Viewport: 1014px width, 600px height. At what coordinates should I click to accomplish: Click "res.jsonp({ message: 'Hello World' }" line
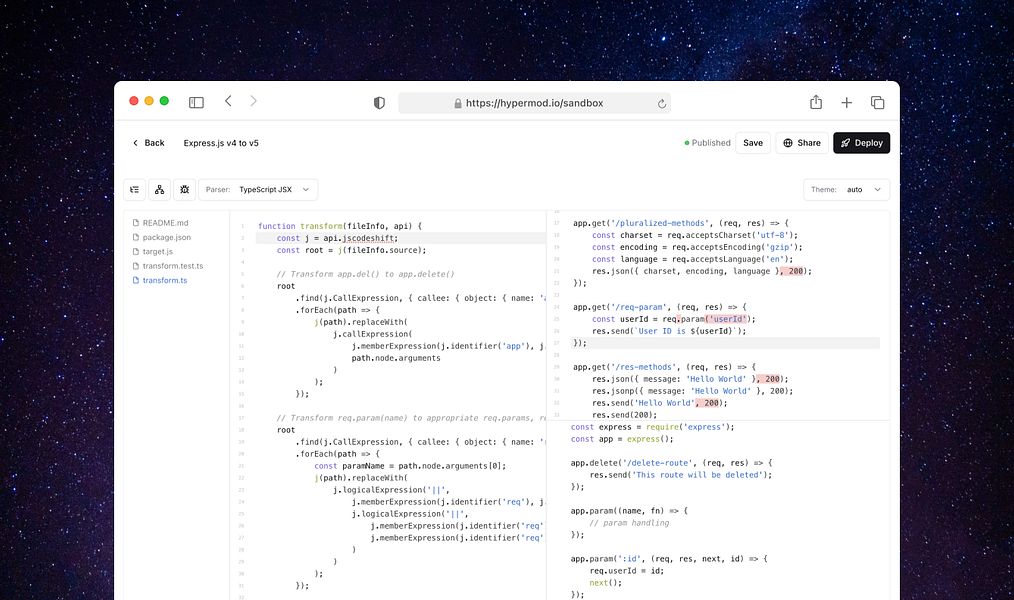coord(692,391)
